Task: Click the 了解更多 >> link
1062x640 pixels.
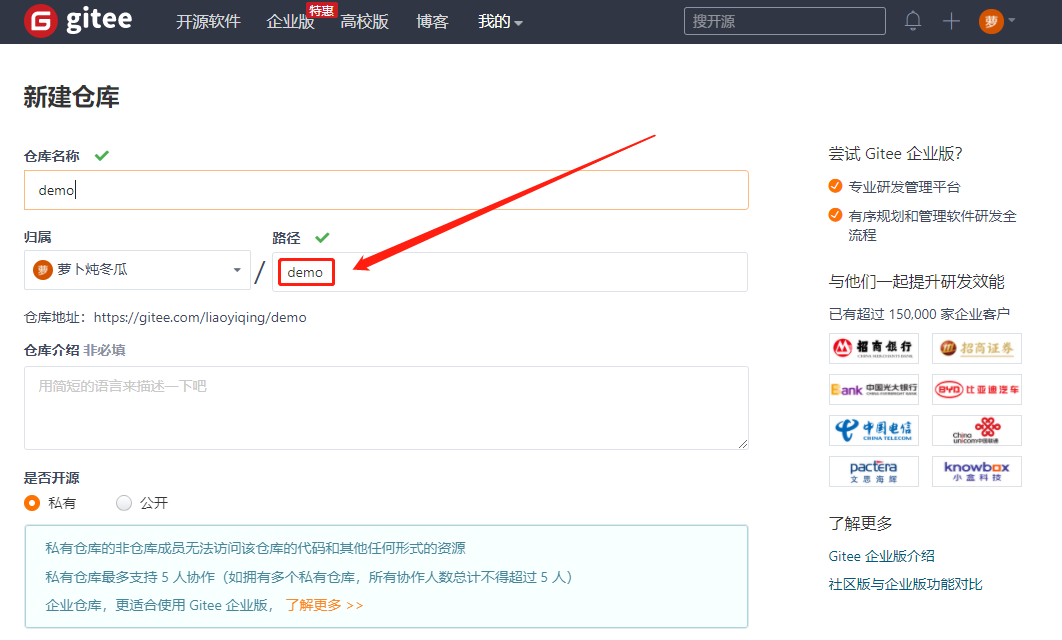Action: 324,605
